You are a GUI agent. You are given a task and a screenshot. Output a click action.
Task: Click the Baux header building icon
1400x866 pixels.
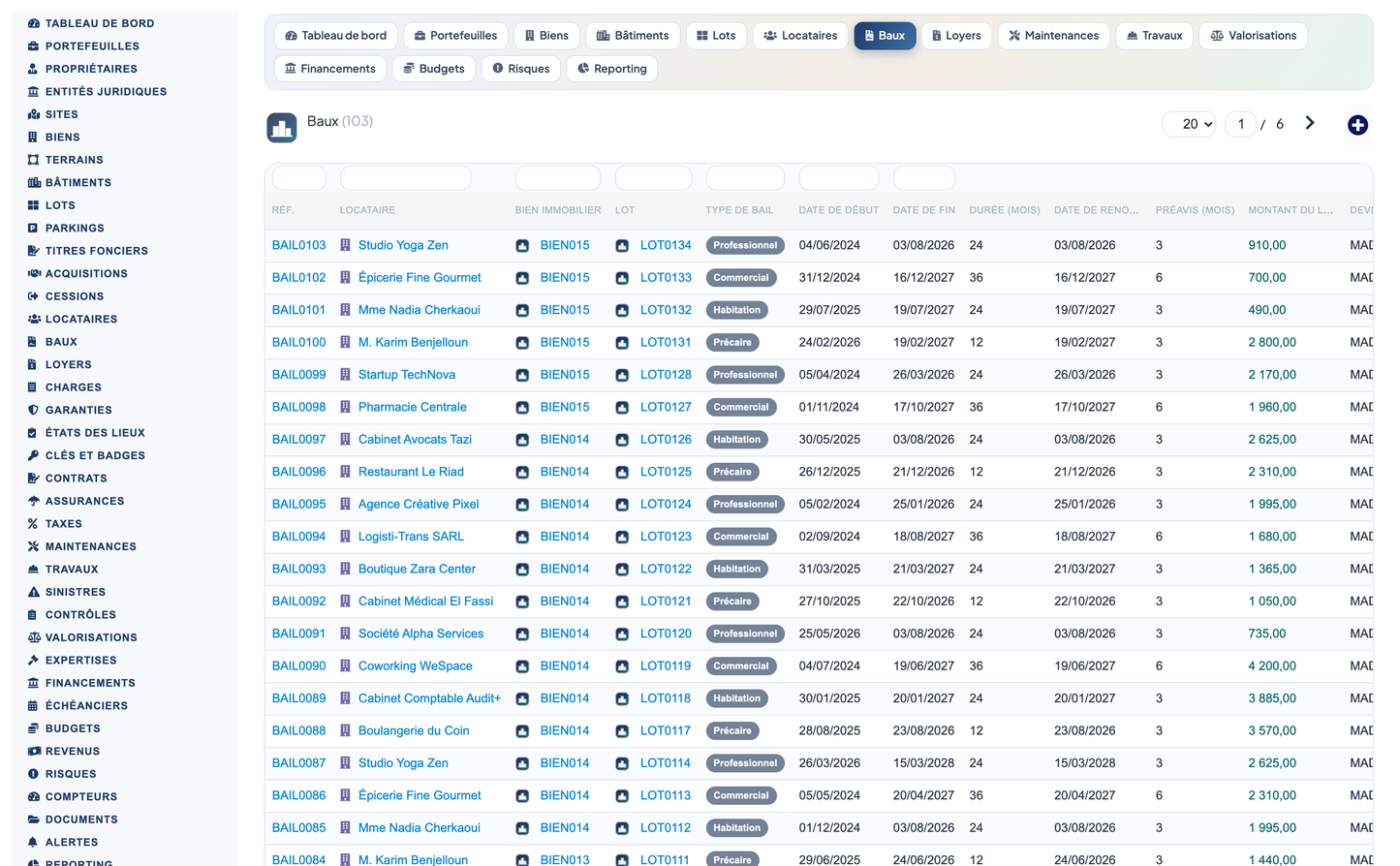pos(282,128)
